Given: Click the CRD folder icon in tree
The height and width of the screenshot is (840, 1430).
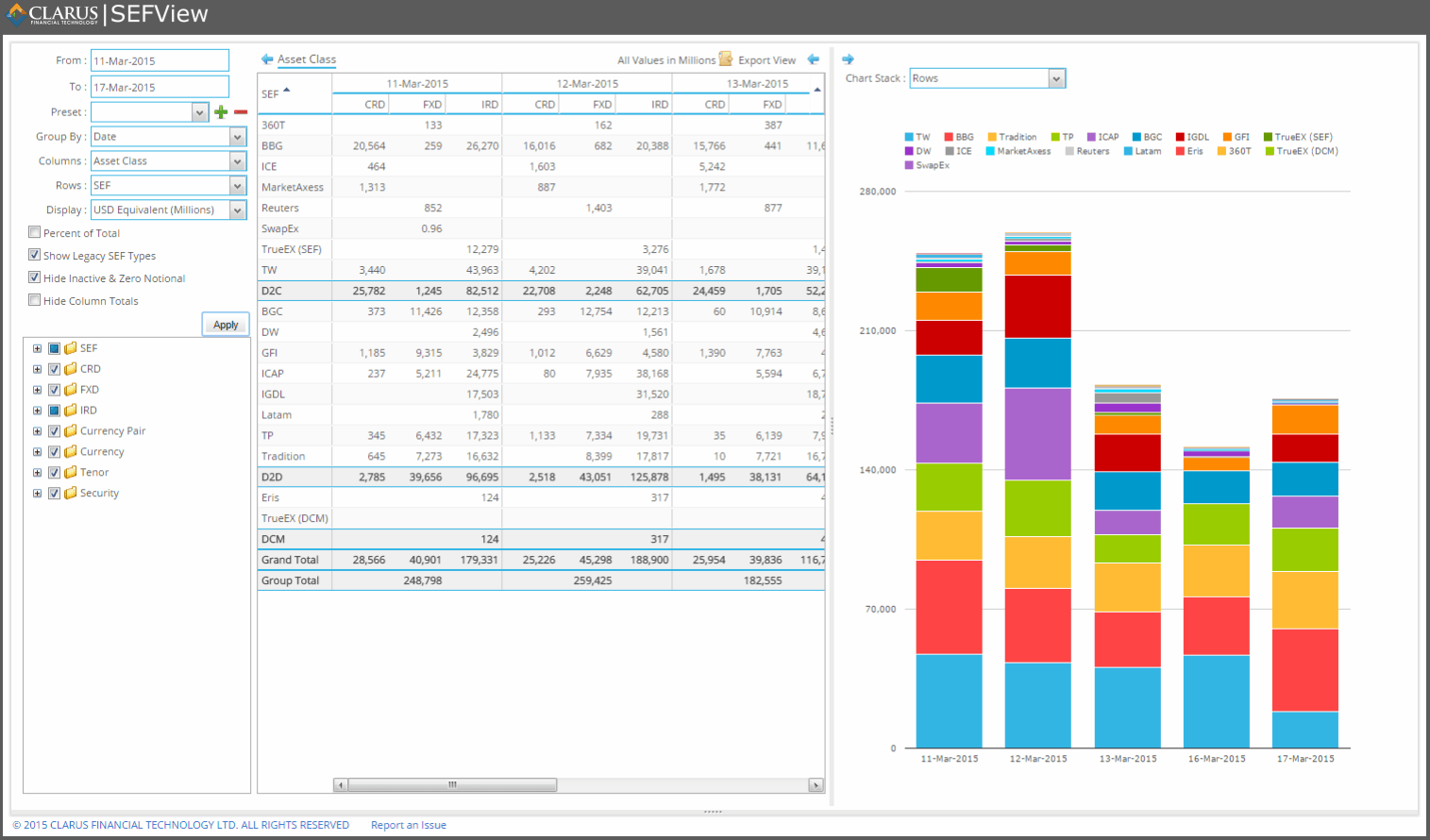Looking at the screenshot, I should (71, 369).
